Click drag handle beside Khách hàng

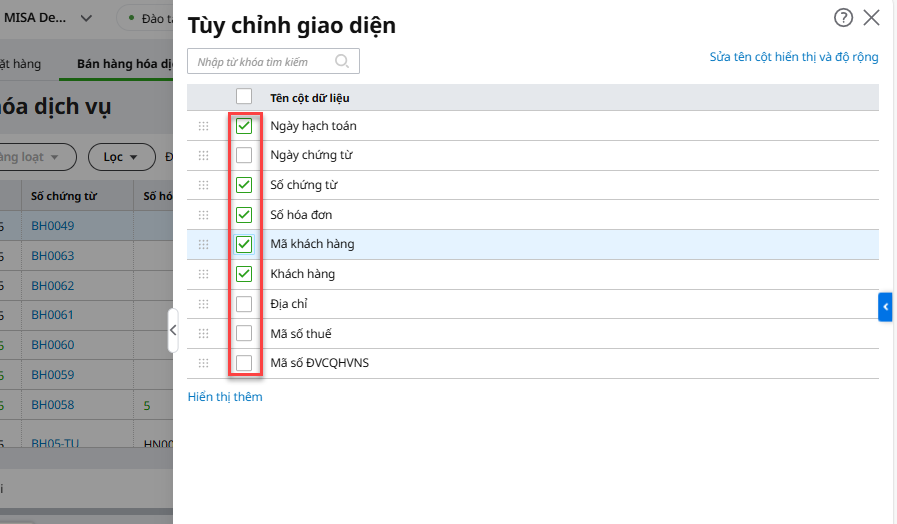coord(203,274)
